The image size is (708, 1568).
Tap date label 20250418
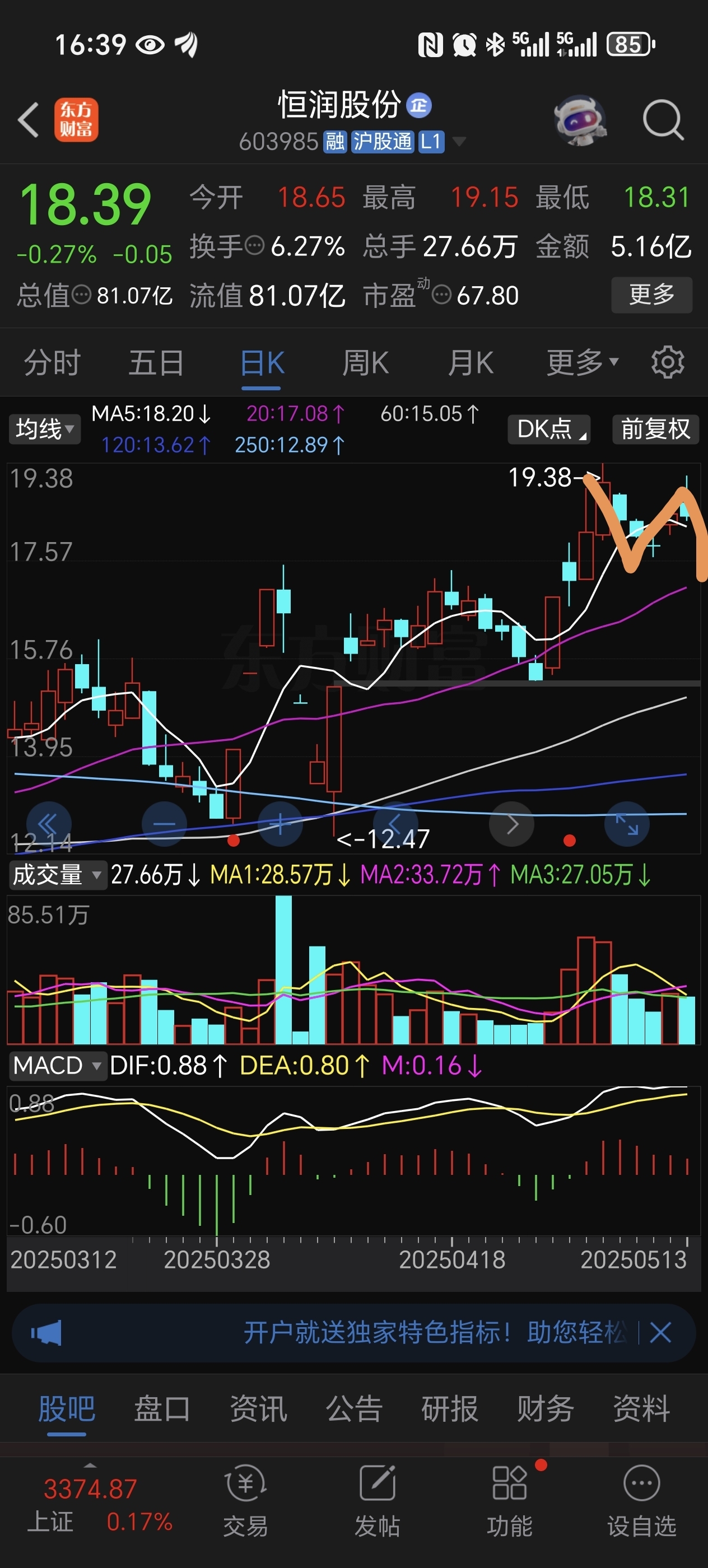click(x=451, y=1259)
